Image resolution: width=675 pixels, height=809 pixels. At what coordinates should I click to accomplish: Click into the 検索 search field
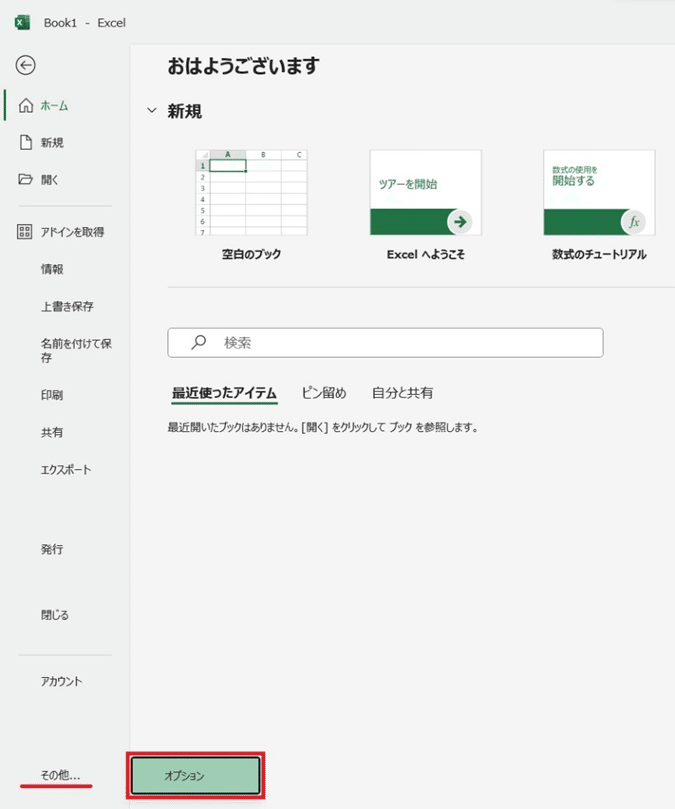385,343
